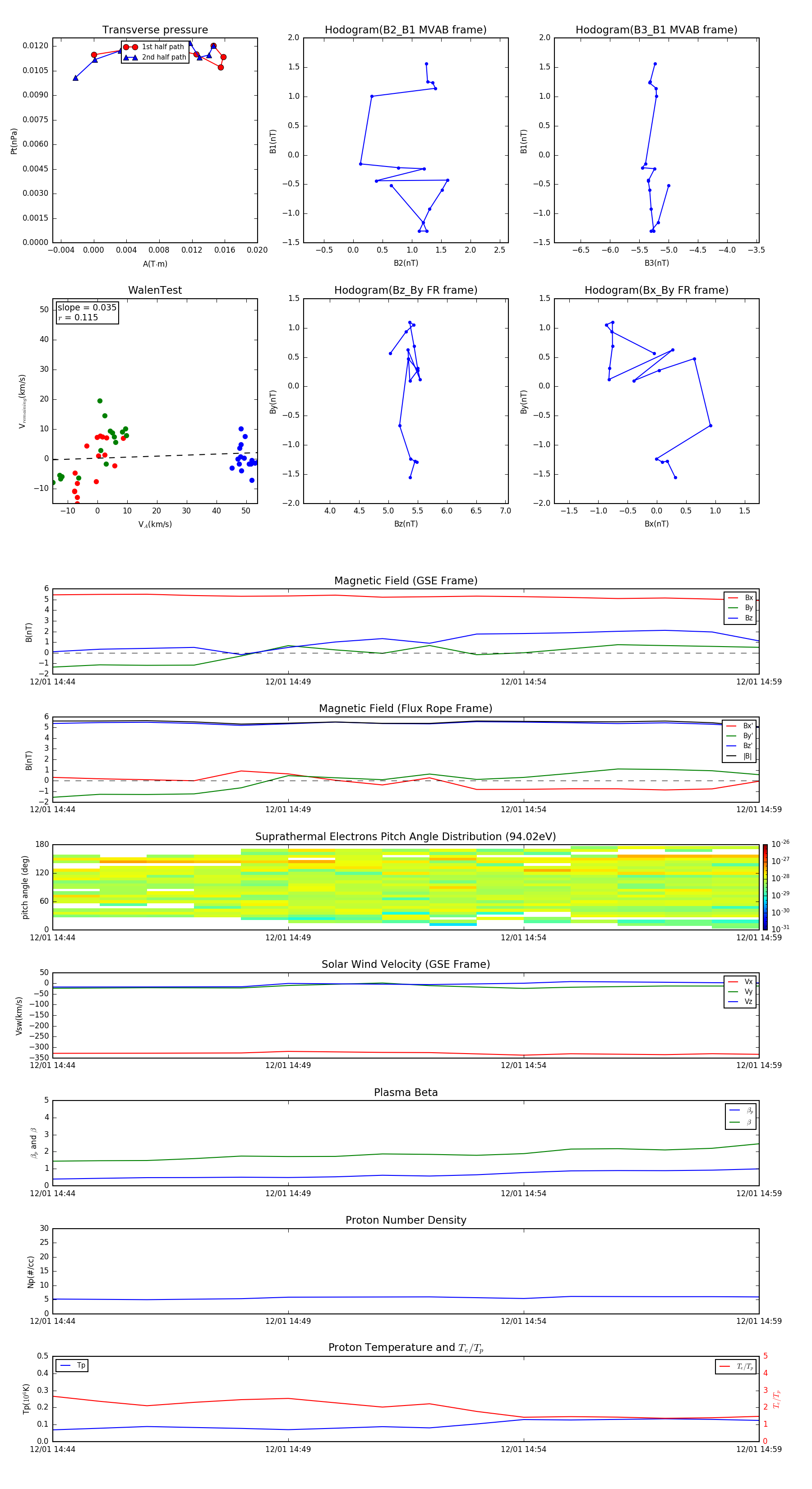Select the "Bz(nT)" x-axis label of FR hodogram
This screenshot has height=1489, width=812.
pos(406,524)
